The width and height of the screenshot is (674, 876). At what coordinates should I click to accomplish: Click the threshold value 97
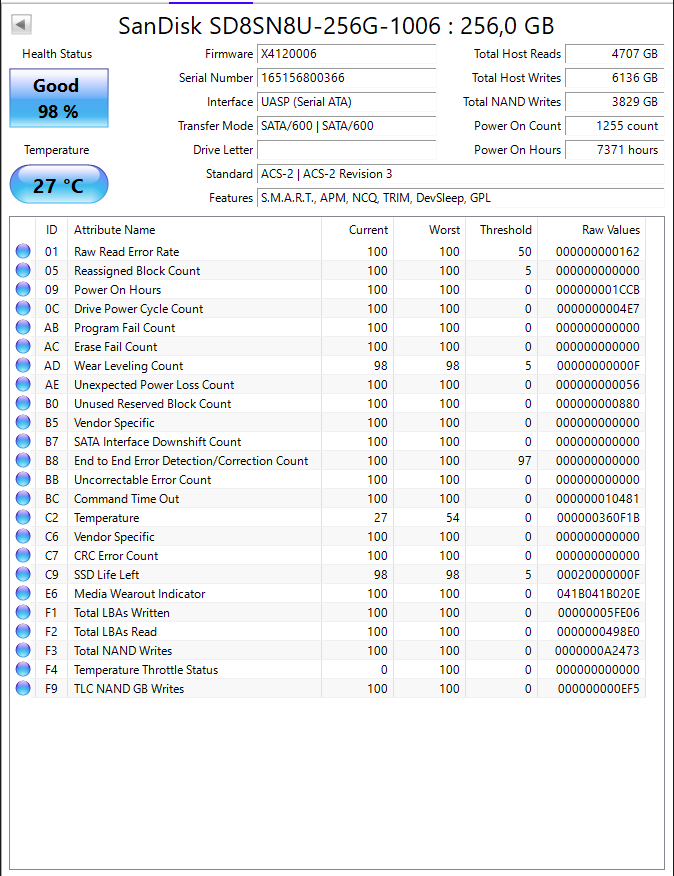point(524,461)
